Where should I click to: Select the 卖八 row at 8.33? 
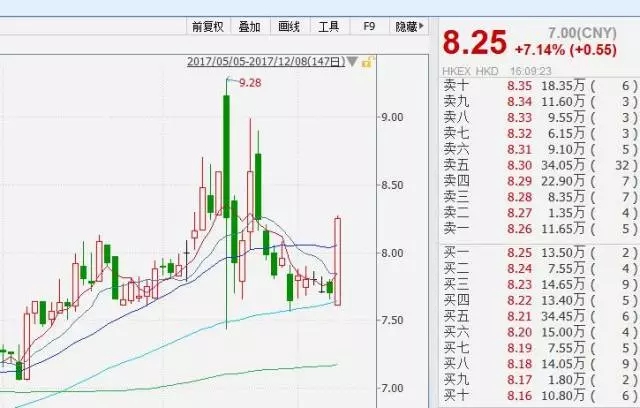pyautogui.click(x=540, y=118)
